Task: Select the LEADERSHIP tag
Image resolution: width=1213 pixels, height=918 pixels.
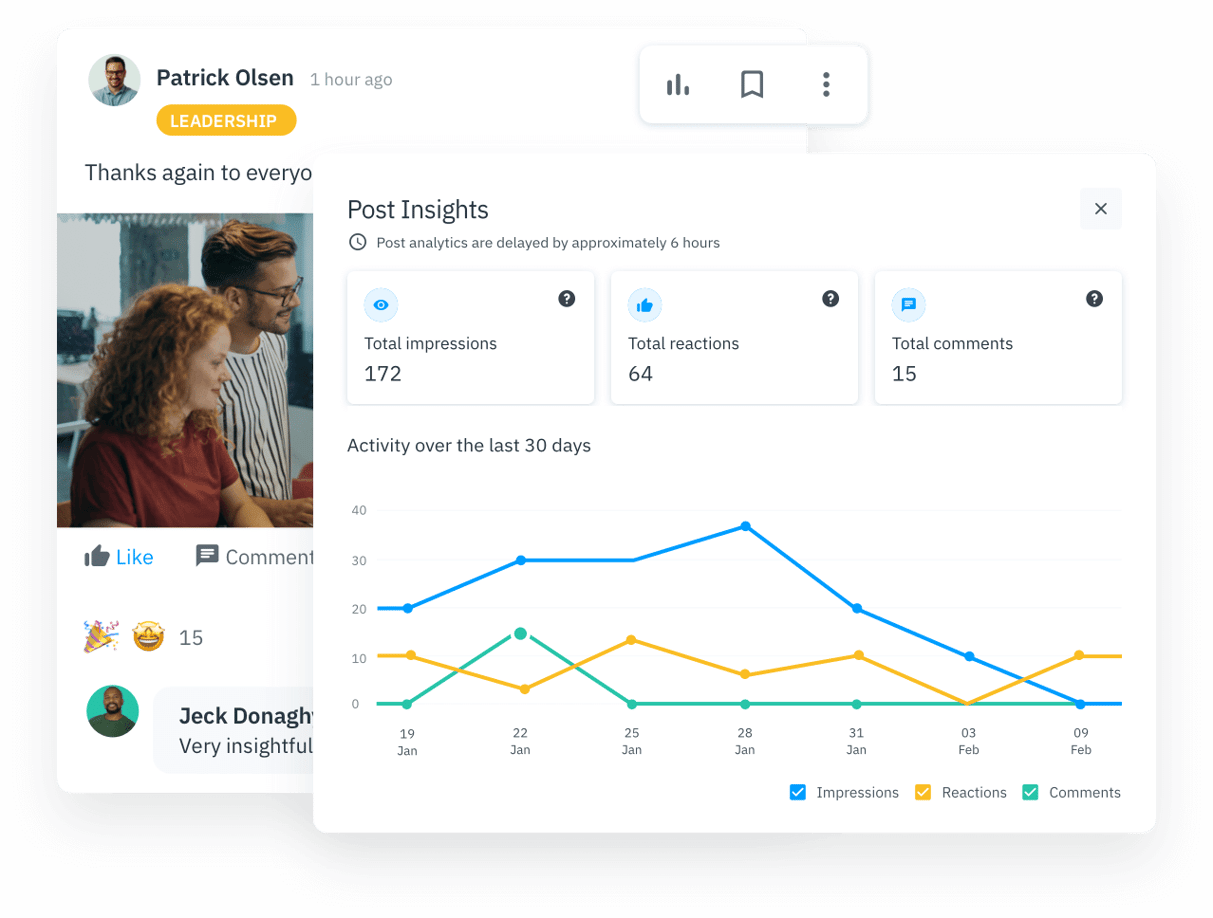Action: click(x=226, y=120)
